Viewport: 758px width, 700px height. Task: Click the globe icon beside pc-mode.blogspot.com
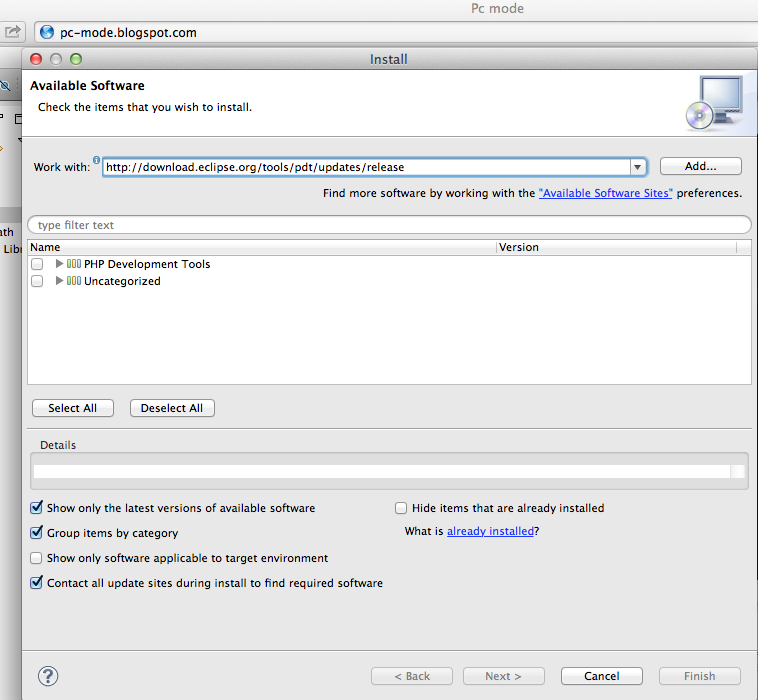[47, 32]
